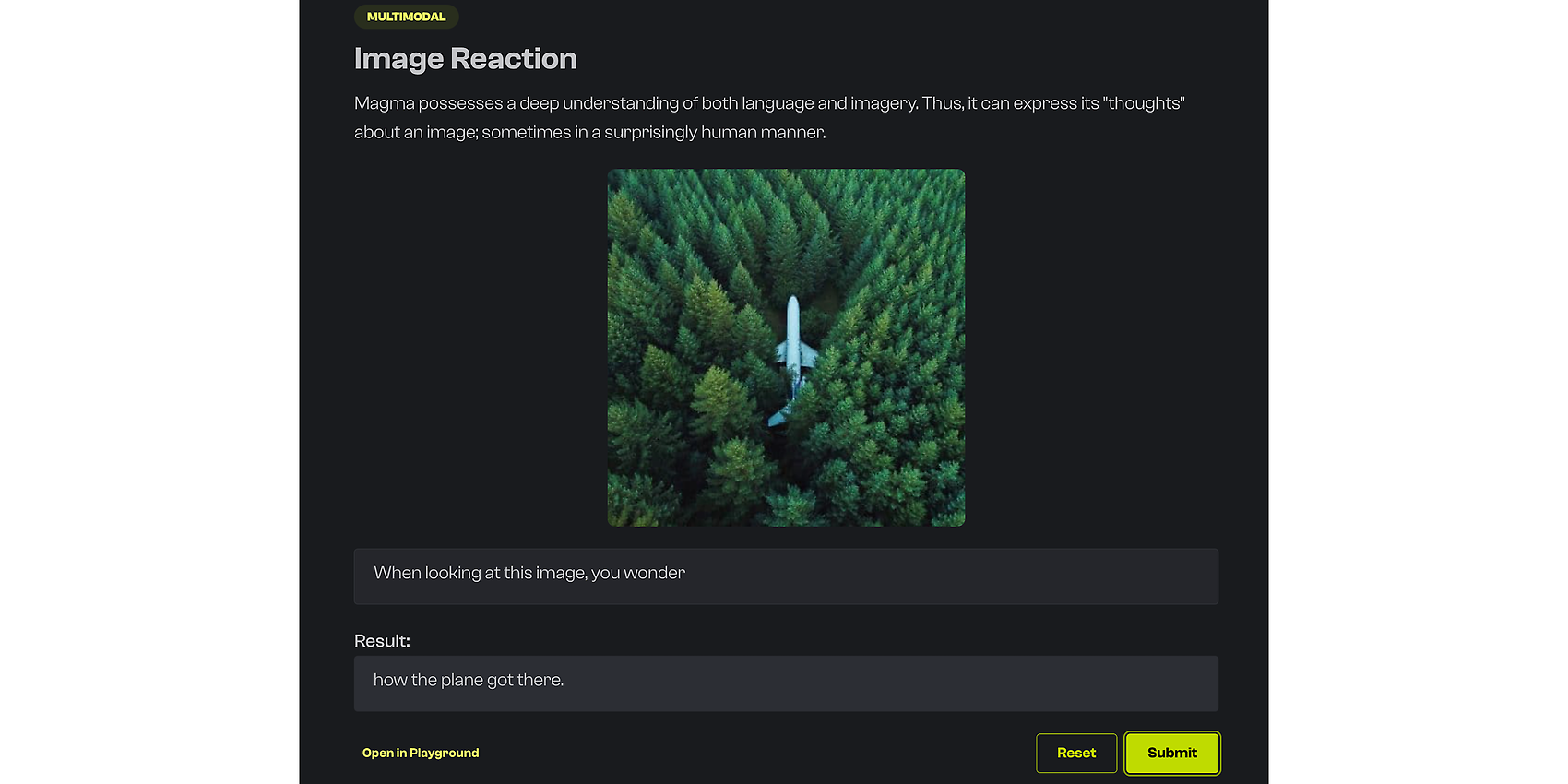
Task: Click the airplane's nose in the photo
Action: pyautogui.click(x=793, y=303)
